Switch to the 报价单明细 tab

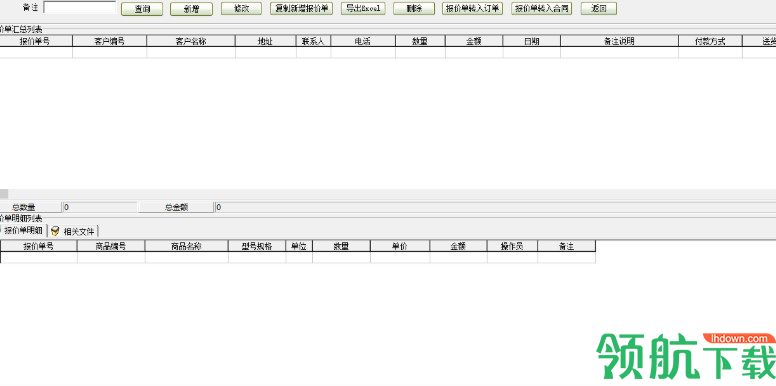23,231
